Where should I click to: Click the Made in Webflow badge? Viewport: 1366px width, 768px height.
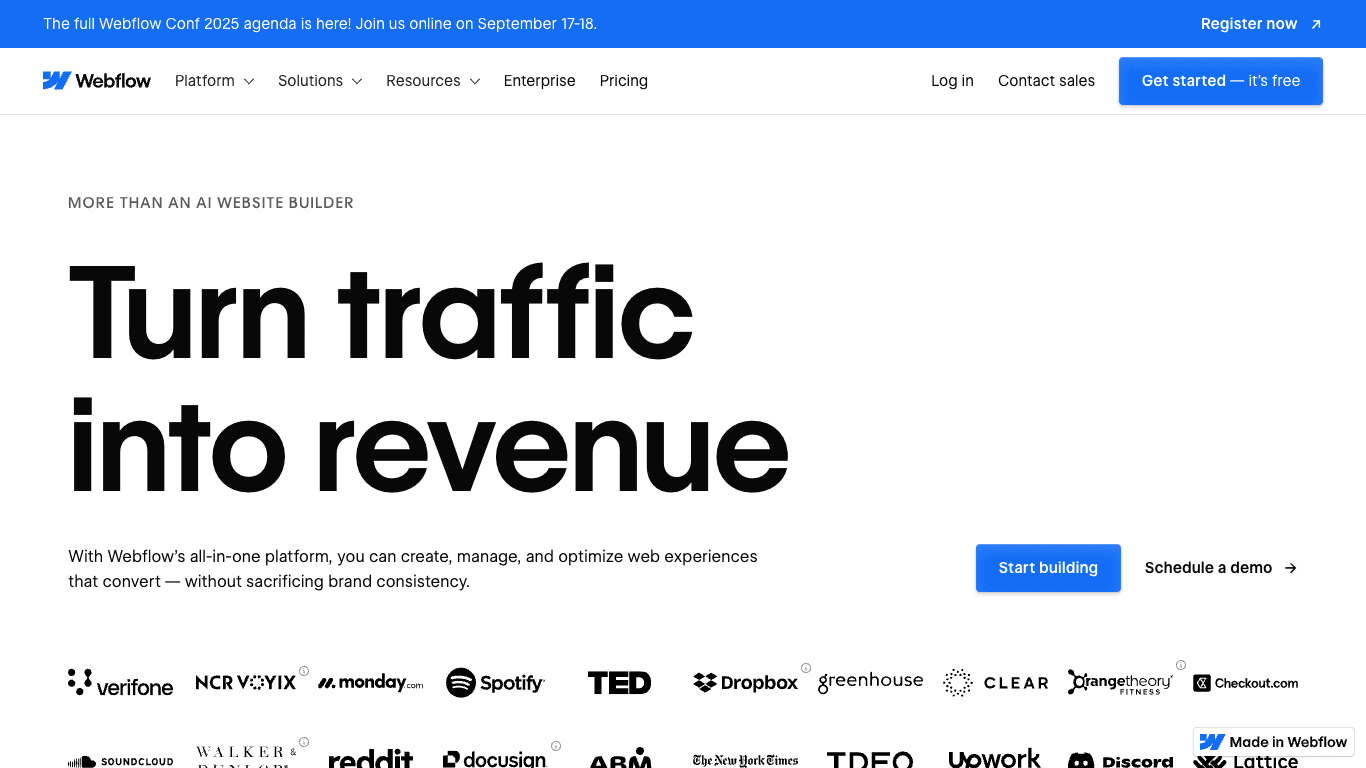(x=1273, y=742)
